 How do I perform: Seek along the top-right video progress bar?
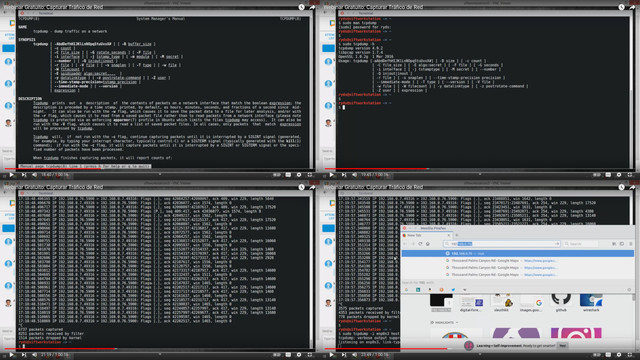pyautogui.click(x=480, y=169)
